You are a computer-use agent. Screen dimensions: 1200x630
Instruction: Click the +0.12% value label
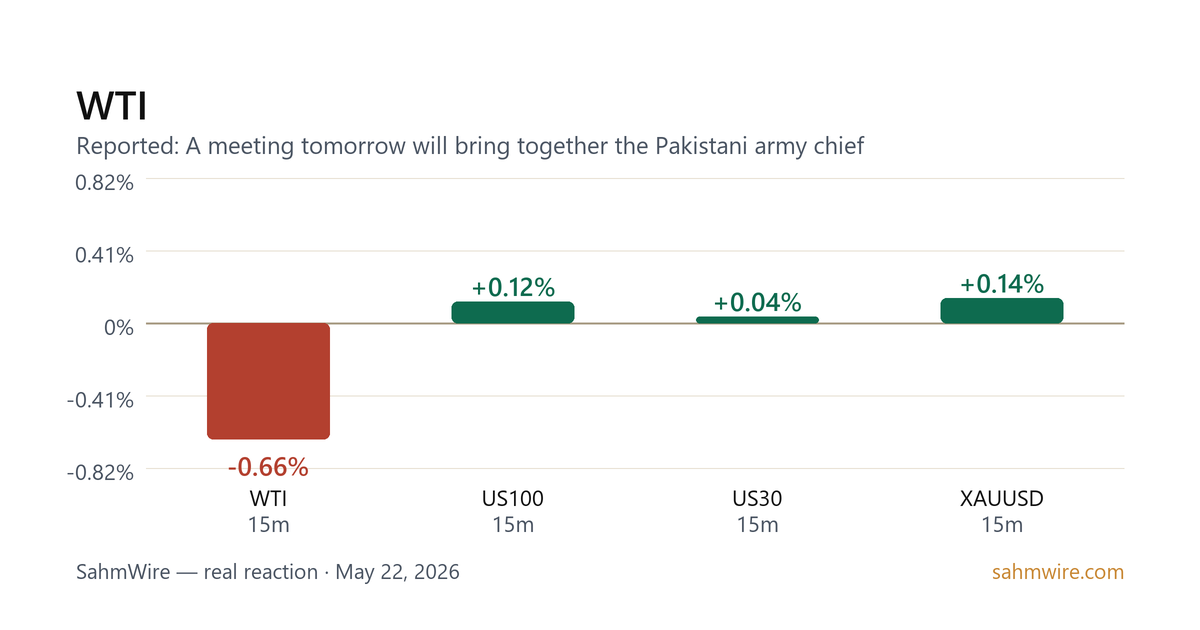(513, 287)
